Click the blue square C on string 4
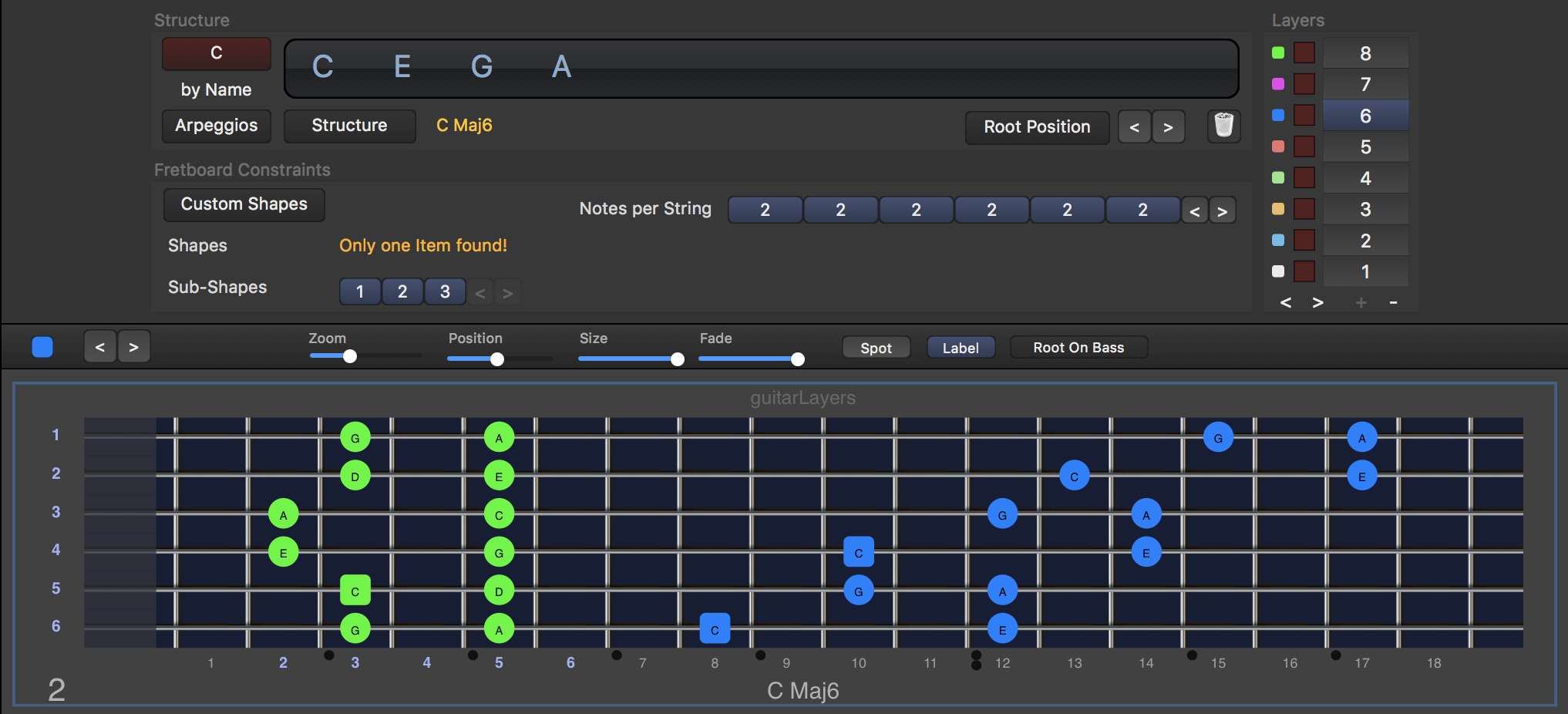The image size is (1568, 714). coord(858,552)
